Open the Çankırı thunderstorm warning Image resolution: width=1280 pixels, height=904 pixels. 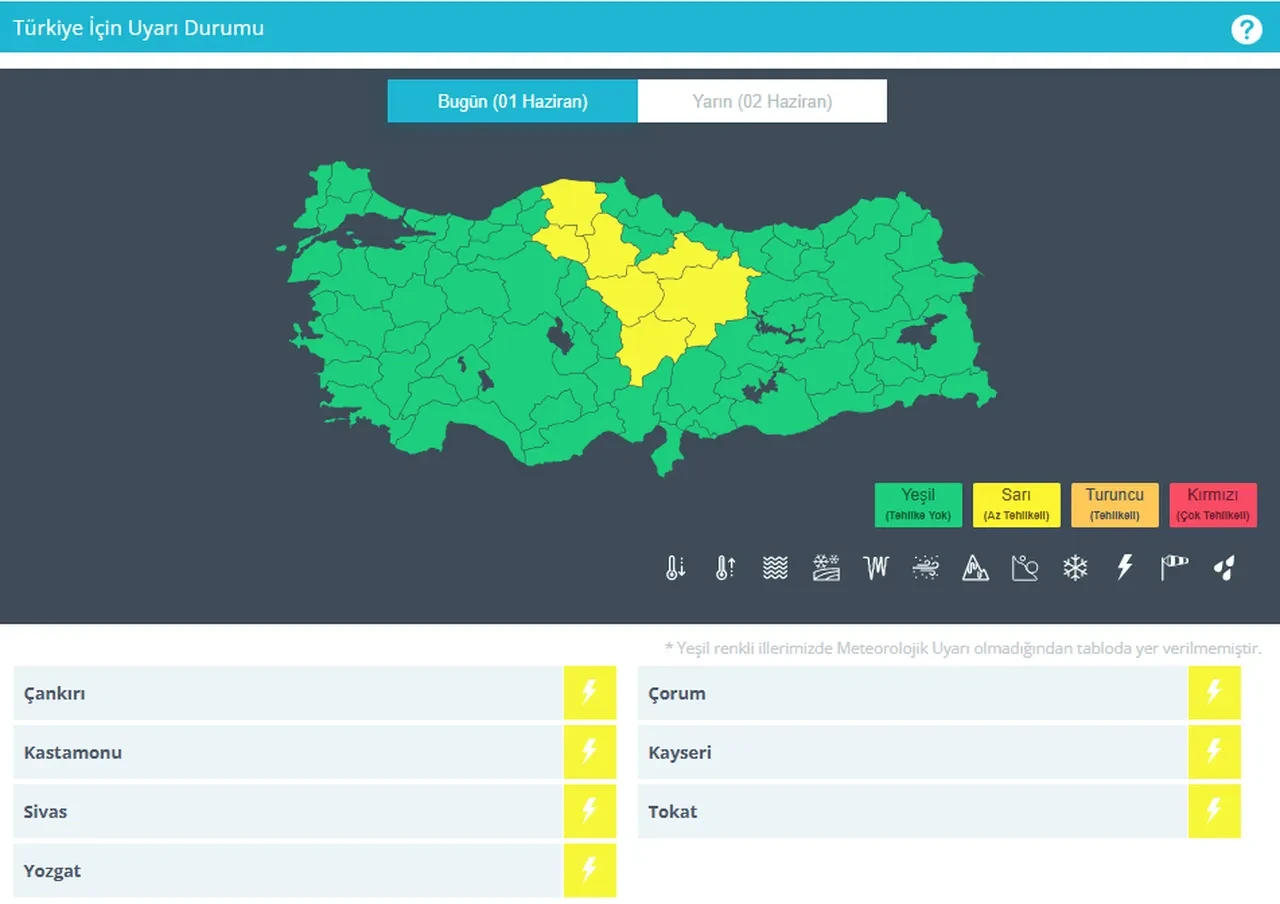(590, 692)
